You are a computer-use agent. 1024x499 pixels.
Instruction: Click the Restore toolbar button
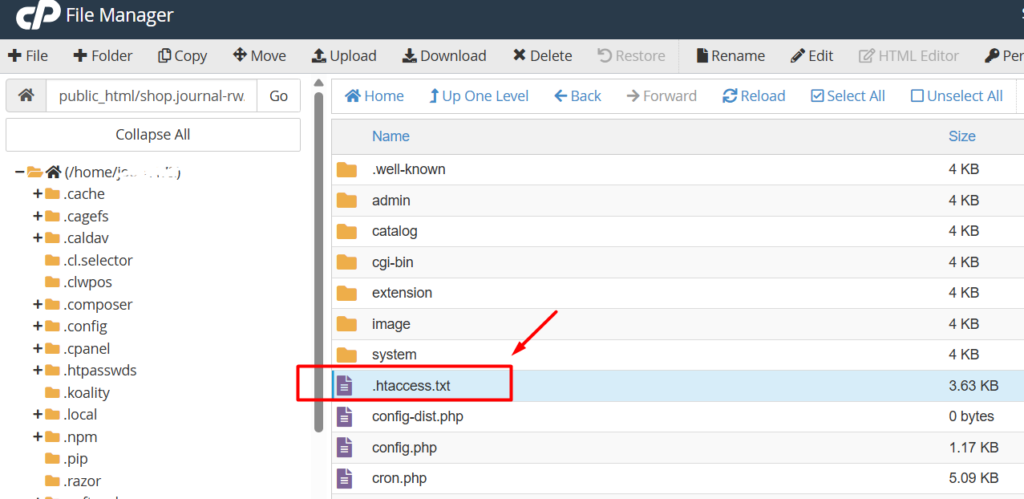[x=632, y=56]
